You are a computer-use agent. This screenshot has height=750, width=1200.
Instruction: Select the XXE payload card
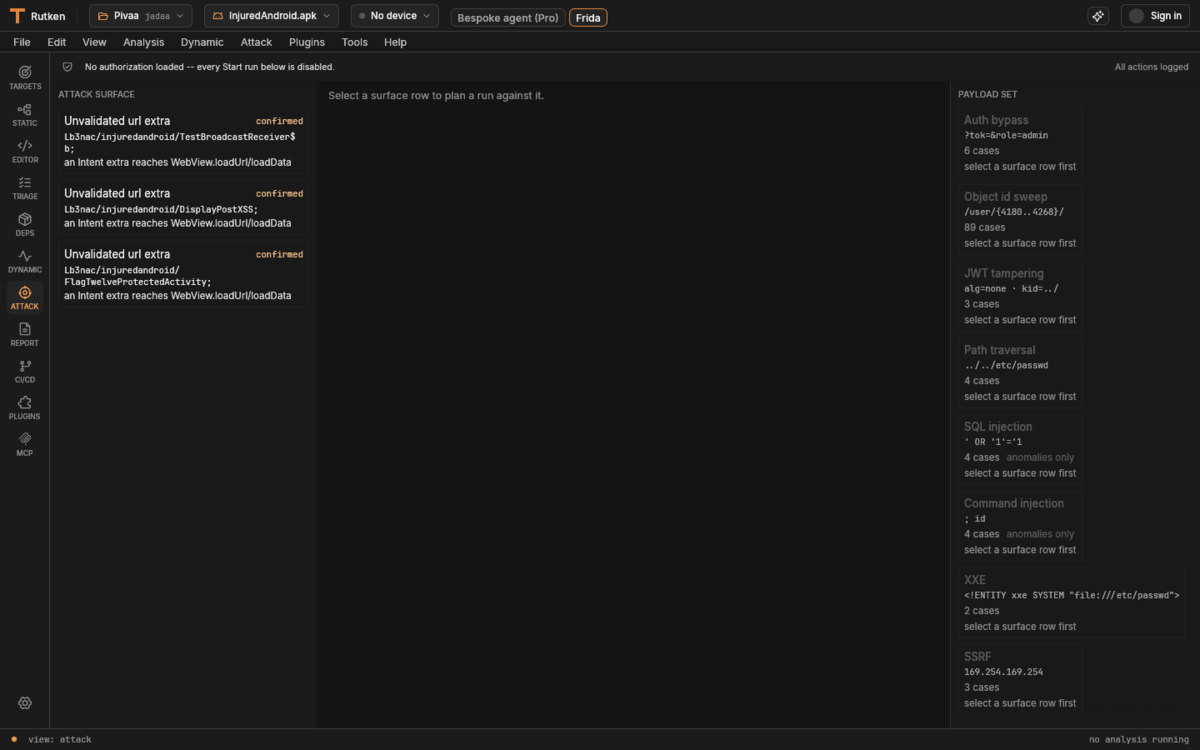pos(1072,603)
